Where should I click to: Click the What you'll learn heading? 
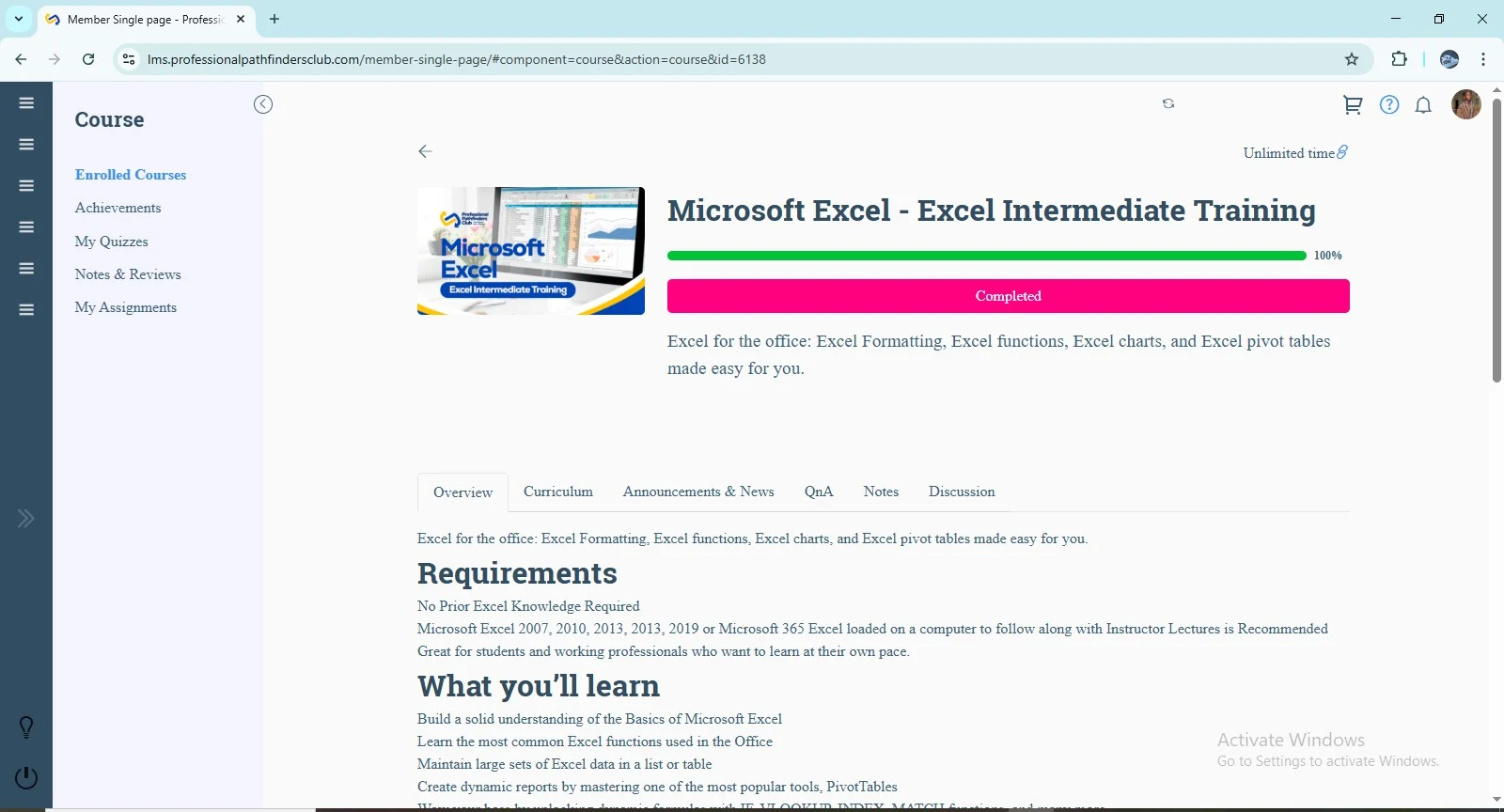539,686
